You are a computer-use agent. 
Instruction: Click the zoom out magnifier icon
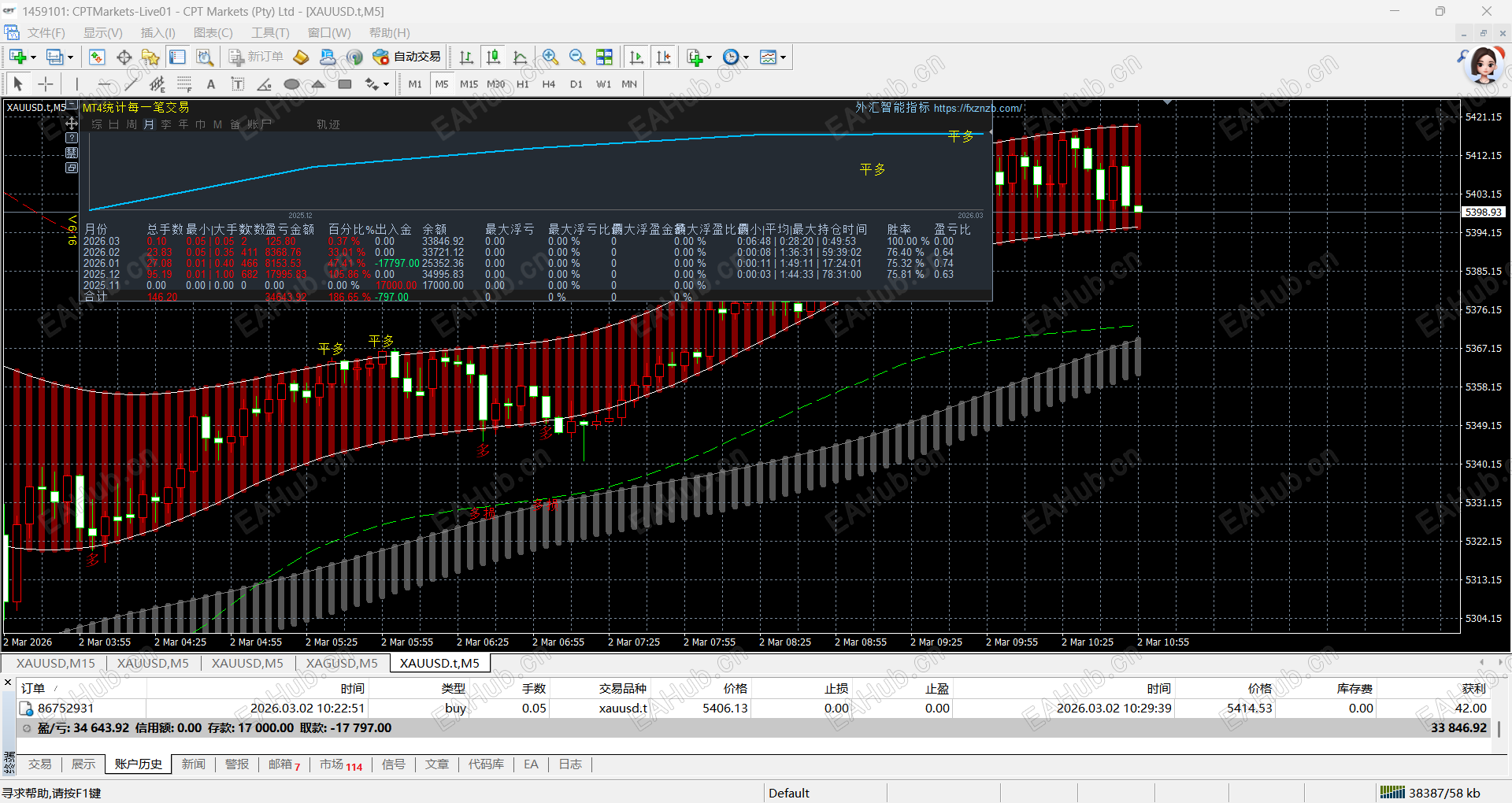tap(577, 57)
